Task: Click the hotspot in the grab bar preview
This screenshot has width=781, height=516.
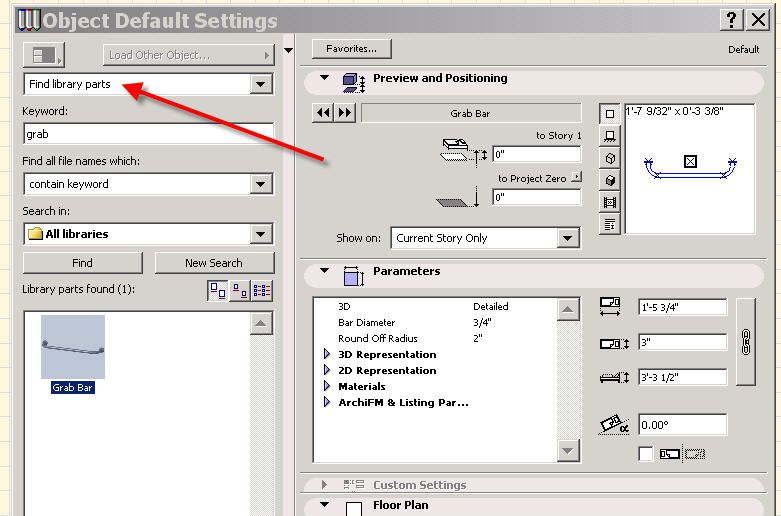Action: pos(690,161)
